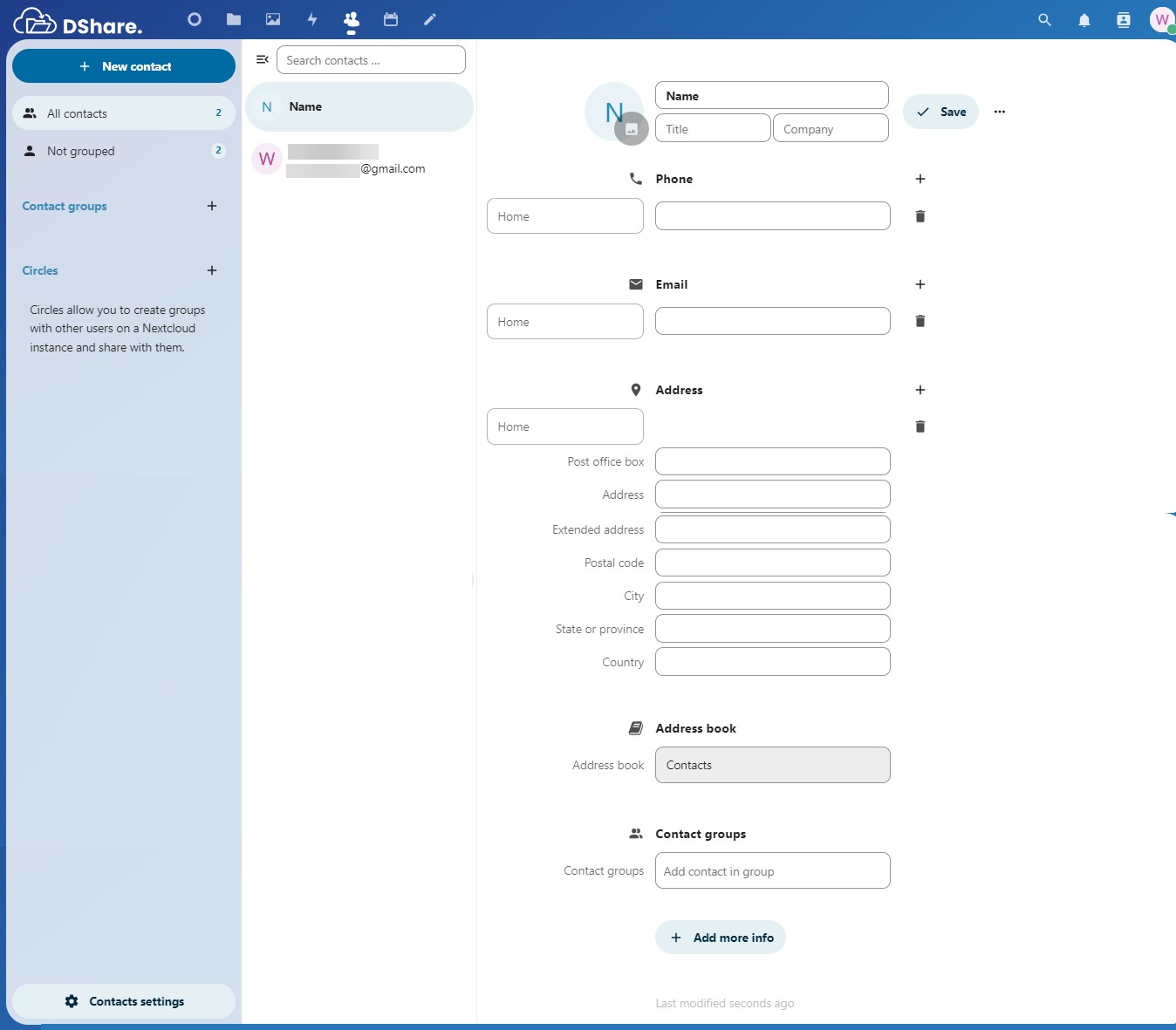Open notifications bell icon

[x=1084, y=20]
